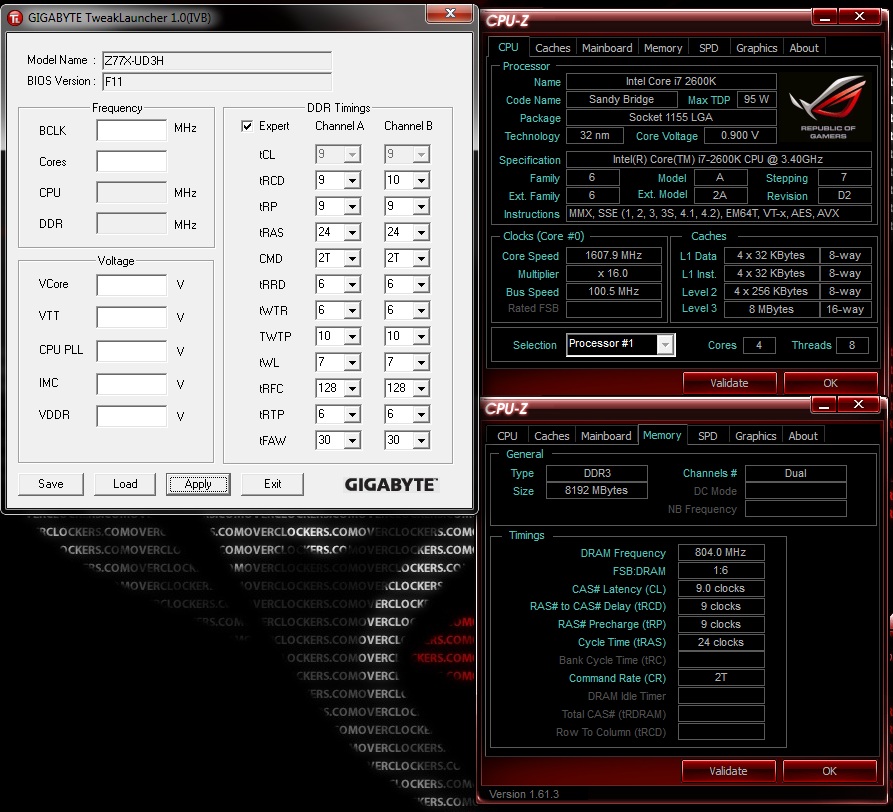Toggle the Expert checkbox
The image size is (893, 812).
coord(247,126)
